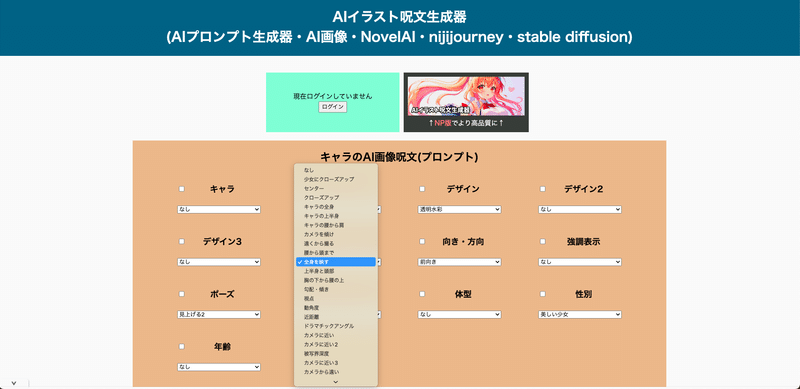This screenshot has width=800, height=389.
Task: Open the キャラ dropdown showing なし
Action: pyautogui.click(x=219, y=209)
